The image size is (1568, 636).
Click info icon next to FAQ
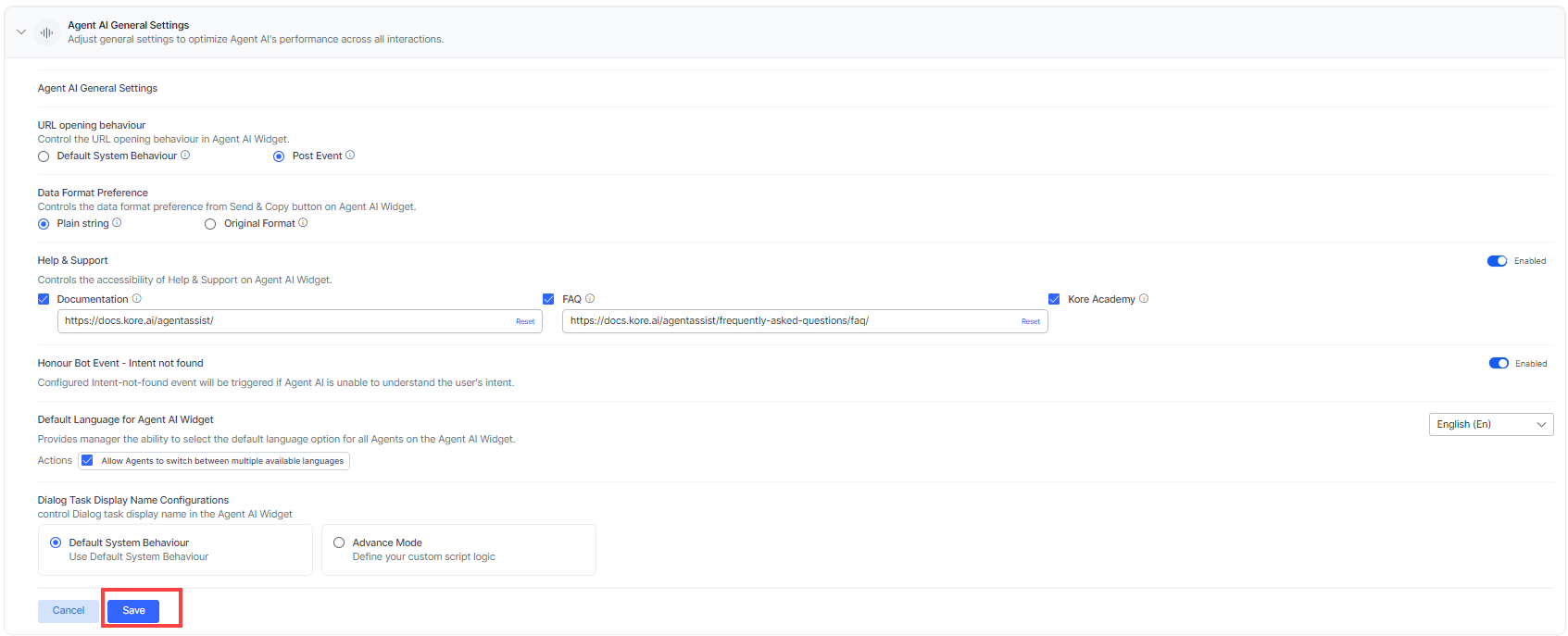590,299
